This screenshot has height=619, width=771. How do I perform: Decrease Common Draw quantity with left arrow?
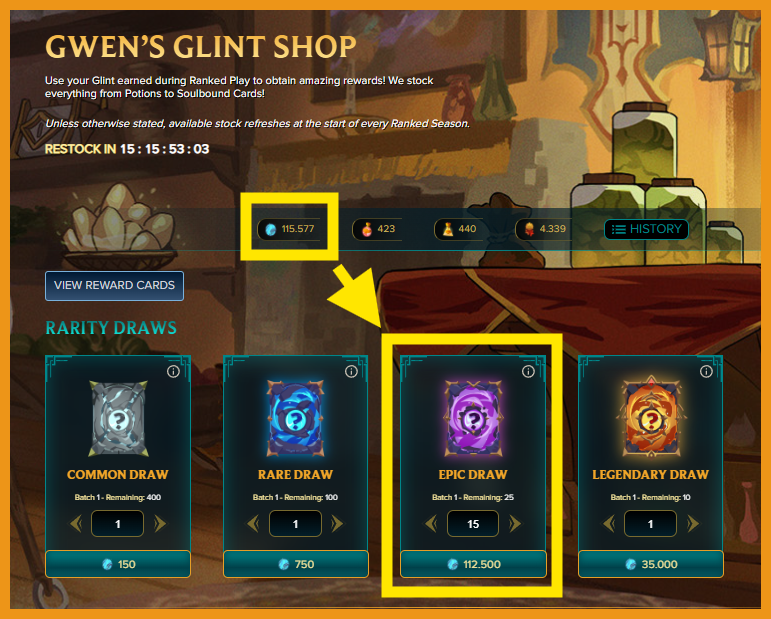[76, 524]
